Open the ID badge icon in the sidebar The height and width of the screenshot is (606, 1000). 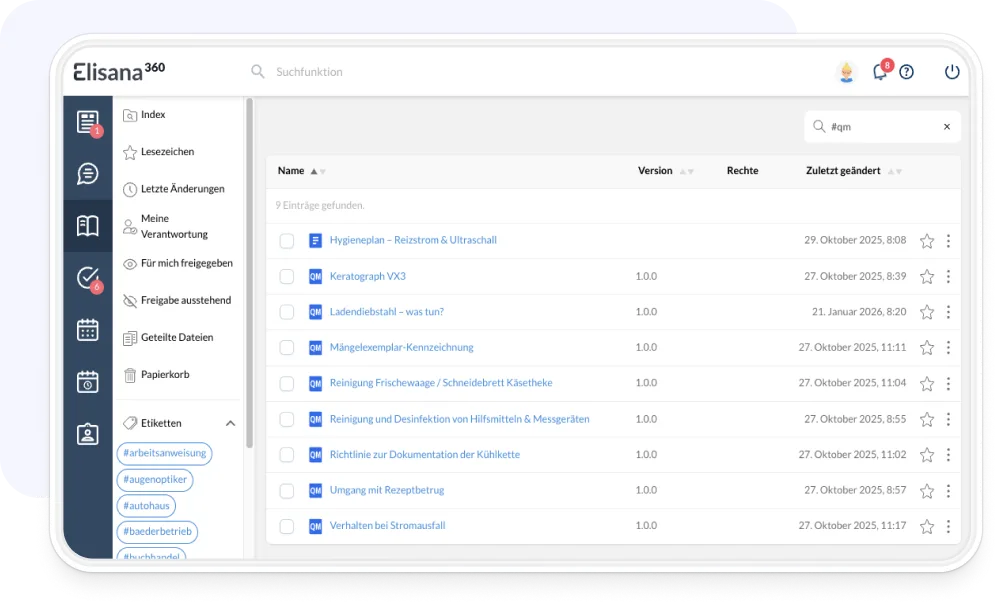pyautogui.click(x=87, y=434)
